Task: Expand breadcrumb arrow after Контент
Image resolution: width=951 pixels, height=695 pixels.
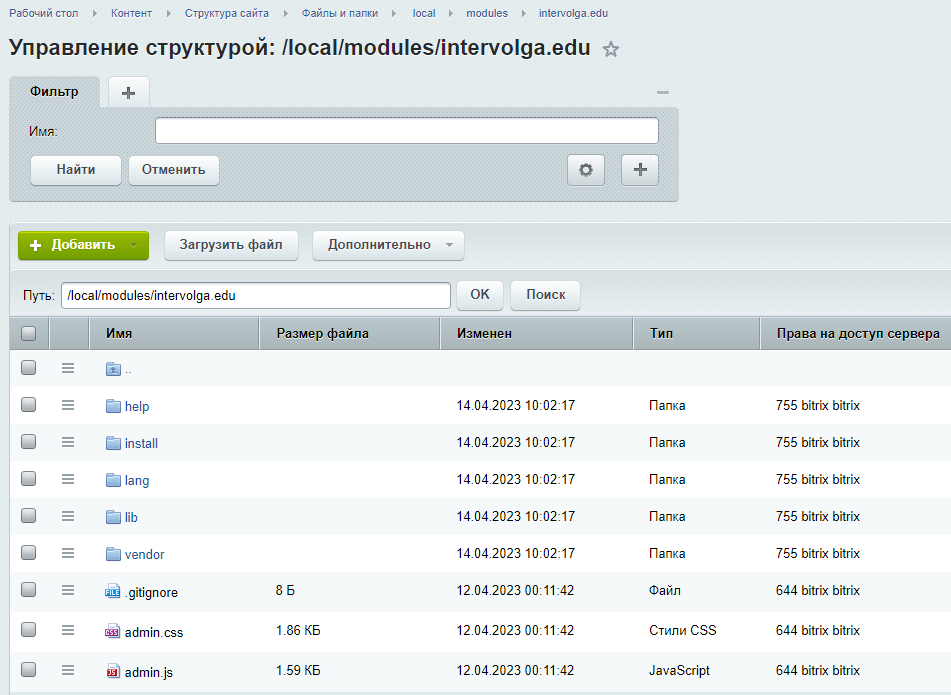Action: (x=171, y=14)
